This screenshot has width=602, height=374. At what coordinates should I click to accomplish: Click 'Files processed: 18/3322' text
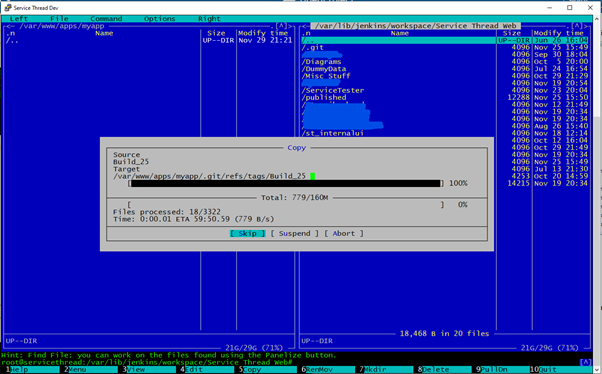point(167,212)
